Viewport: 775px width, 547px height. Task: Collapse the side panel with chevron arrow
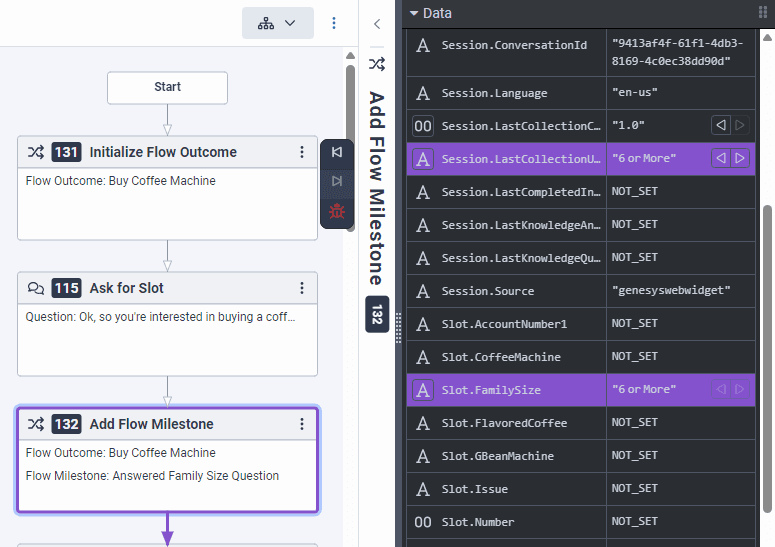377,23
